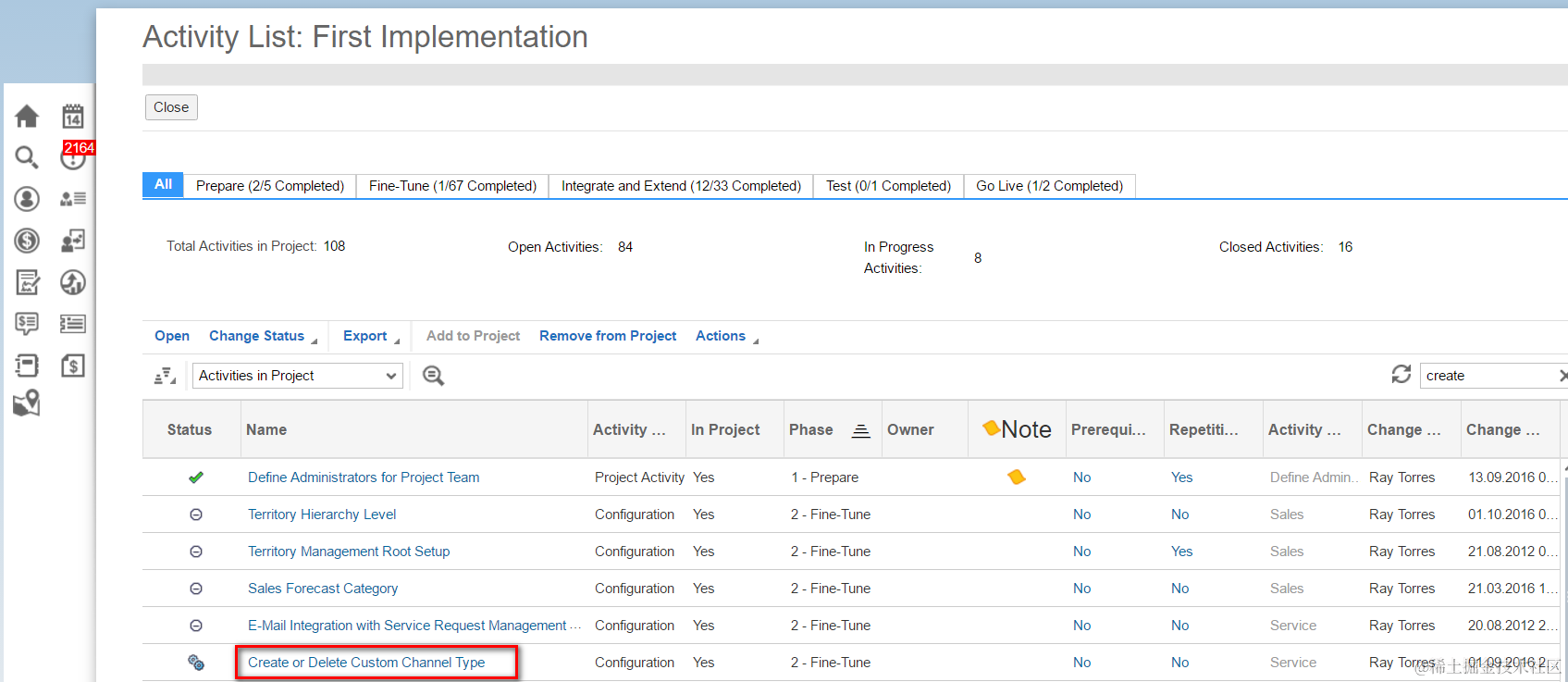Select Integrate and Extend tab
This screenshot has width=1568, height=682.
tap(681, 186)
